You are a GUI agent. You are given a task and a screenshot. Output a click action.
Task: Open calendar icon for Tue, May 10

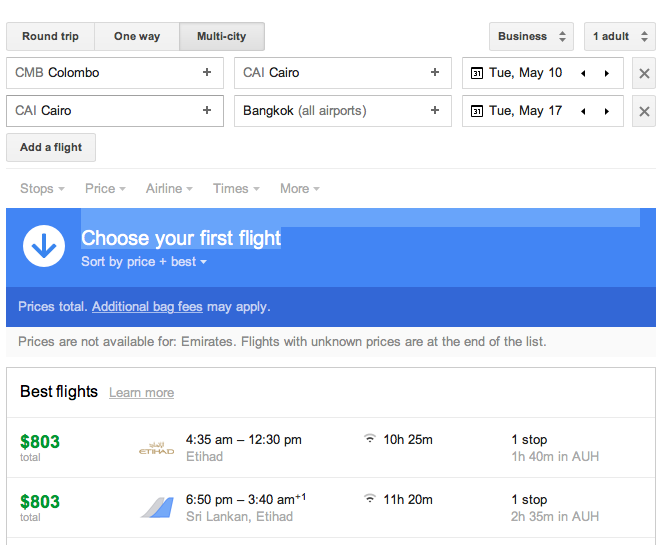[477, 73]
